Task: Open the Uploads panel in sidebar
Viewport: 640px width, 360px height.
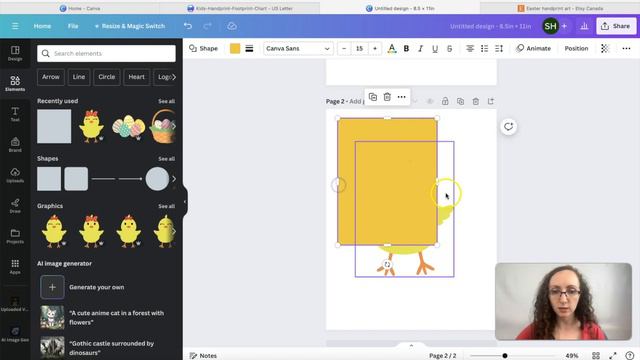Action: 15,175
